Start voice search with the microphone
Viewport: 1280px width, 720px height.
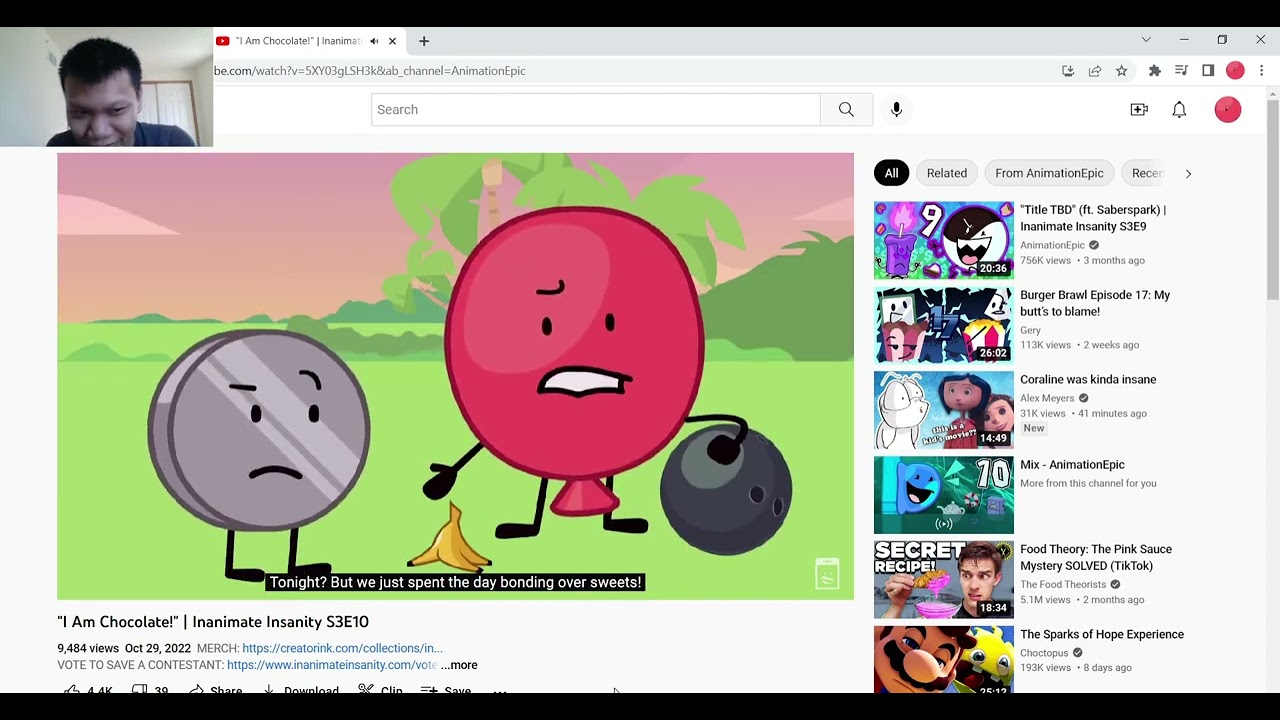pyautogui.click(x=896, y=110)
